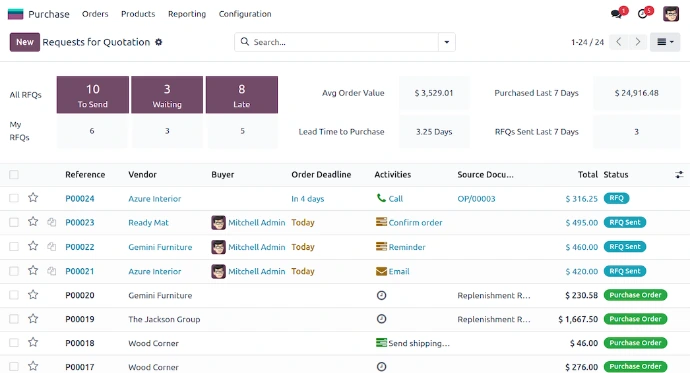
Task: Check the P00022 row checkbox
Action: click(x=14, y=246)
